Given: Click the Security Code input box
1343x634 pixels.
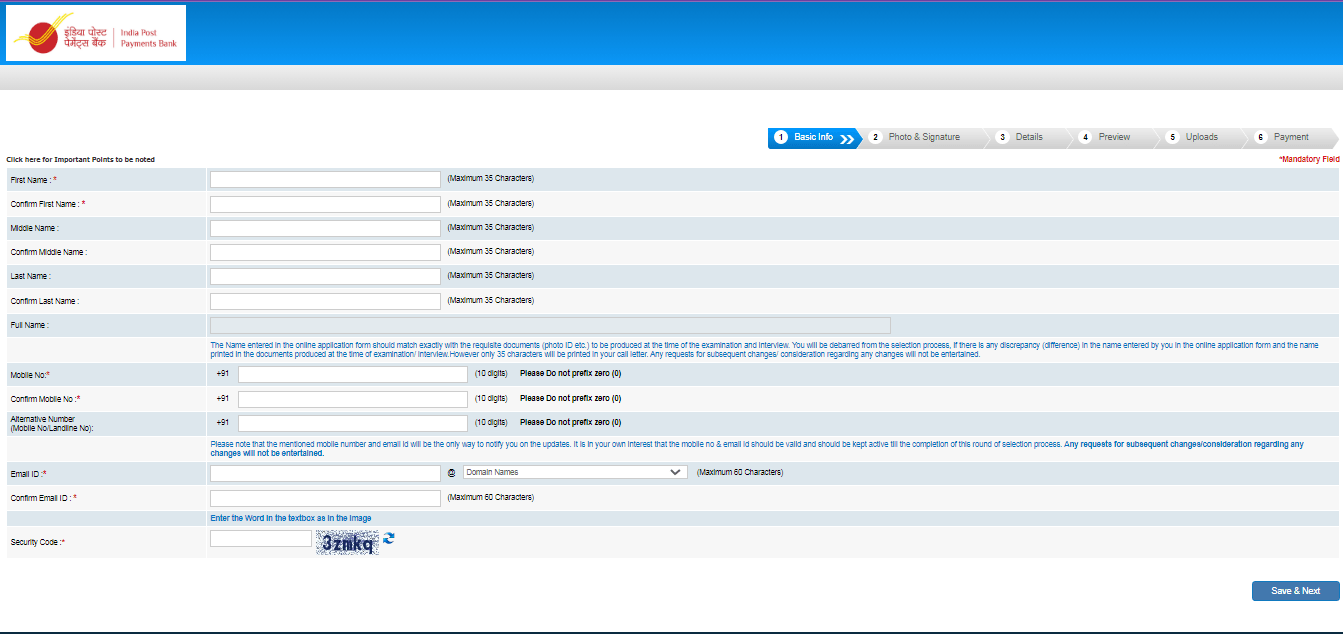Looking at the screenshot, I should tap(261, 539).
